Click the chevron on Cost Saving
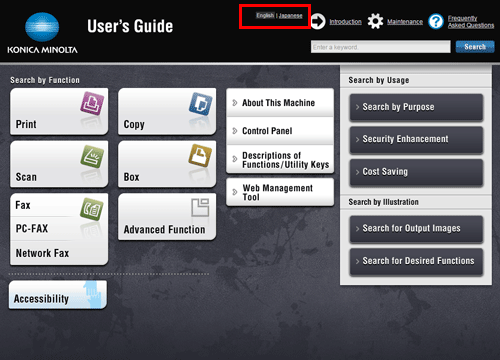This screenshot has height=360, width=500. click(357, 172)
